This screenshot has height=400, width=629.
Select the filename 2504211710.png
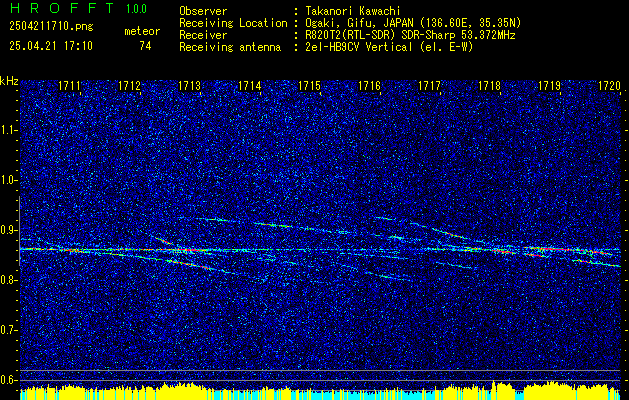(51, 27)
